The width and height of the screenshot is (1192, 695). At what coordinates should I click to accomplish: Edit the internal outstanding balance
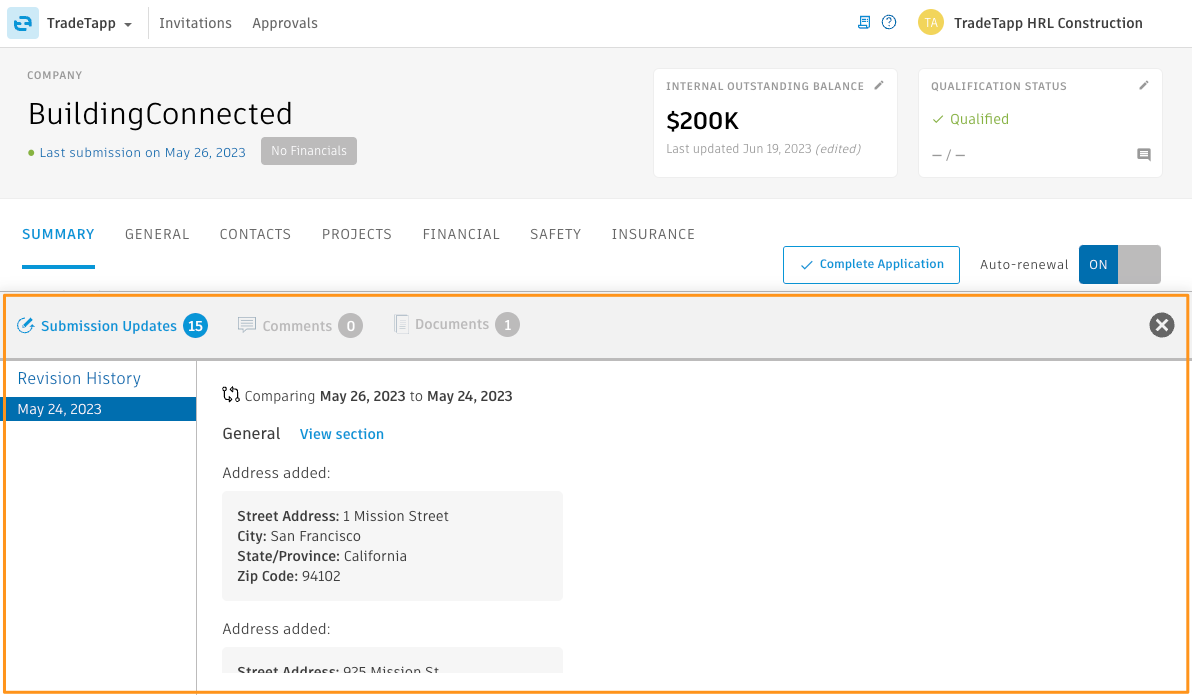(x=879, y=86)
